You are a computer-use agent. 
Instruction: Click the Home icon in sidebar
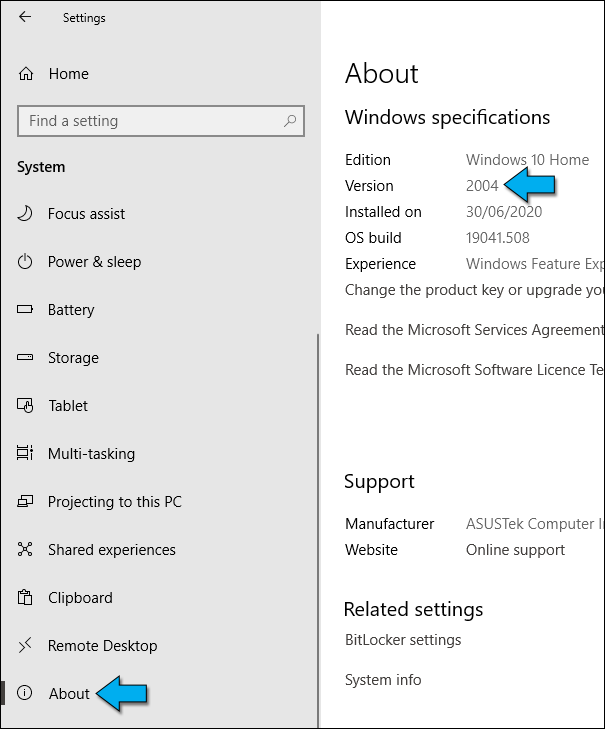[26, 74]
